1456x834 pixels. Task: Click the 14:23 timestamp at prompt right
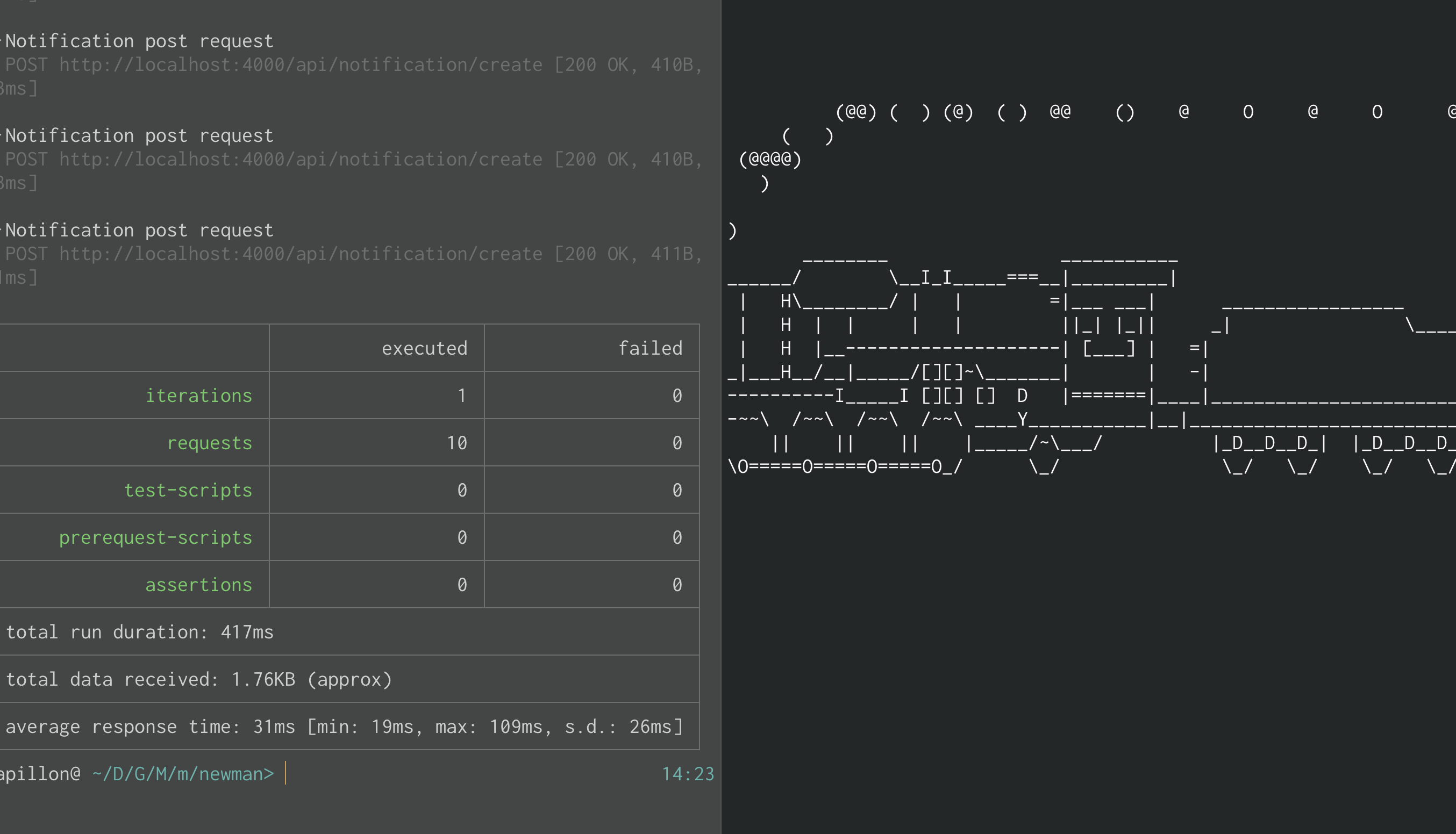point(688,774)
